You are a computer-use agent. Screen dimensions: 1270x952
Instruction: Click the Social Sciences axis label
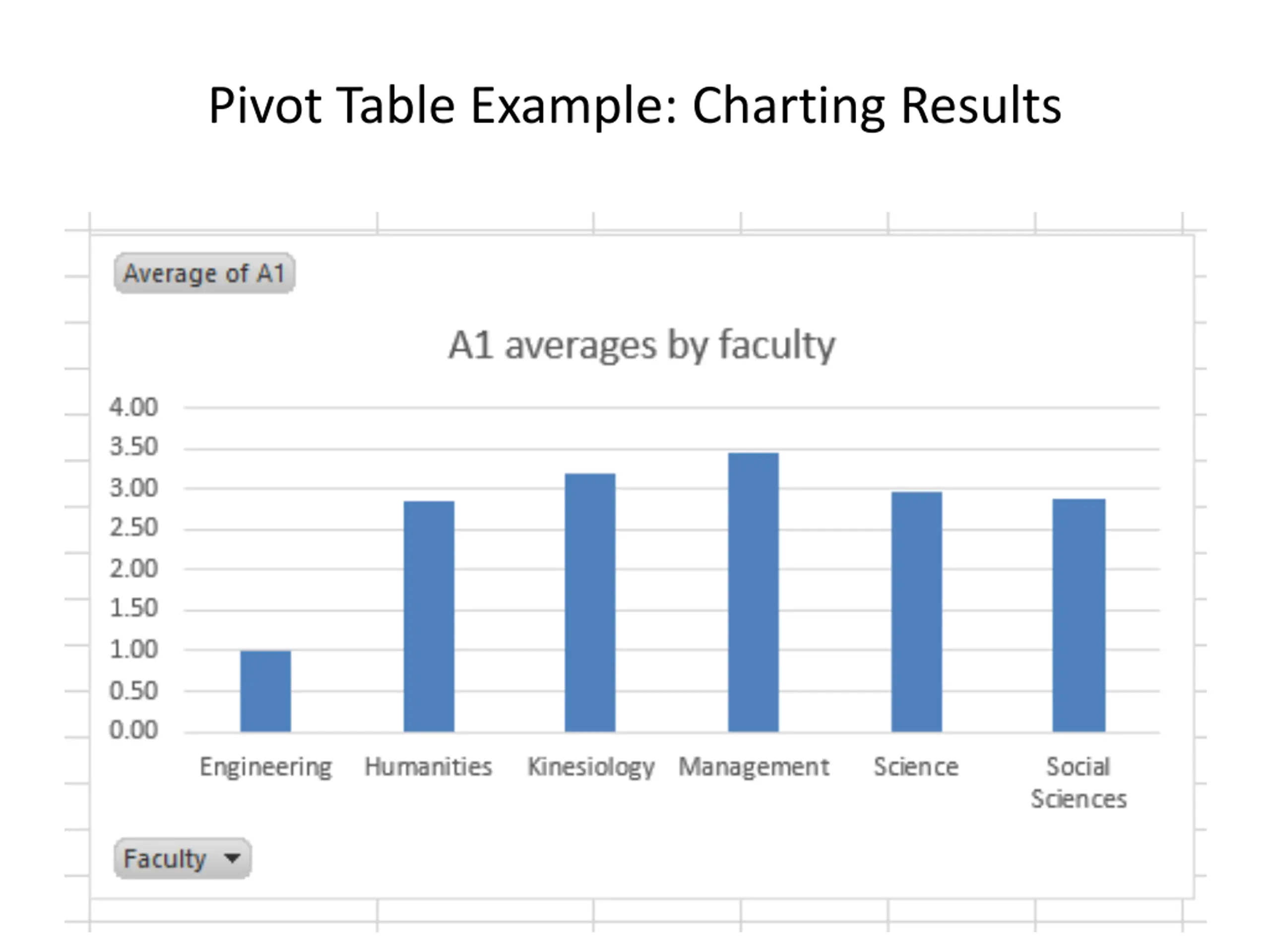click(1079, 783)
